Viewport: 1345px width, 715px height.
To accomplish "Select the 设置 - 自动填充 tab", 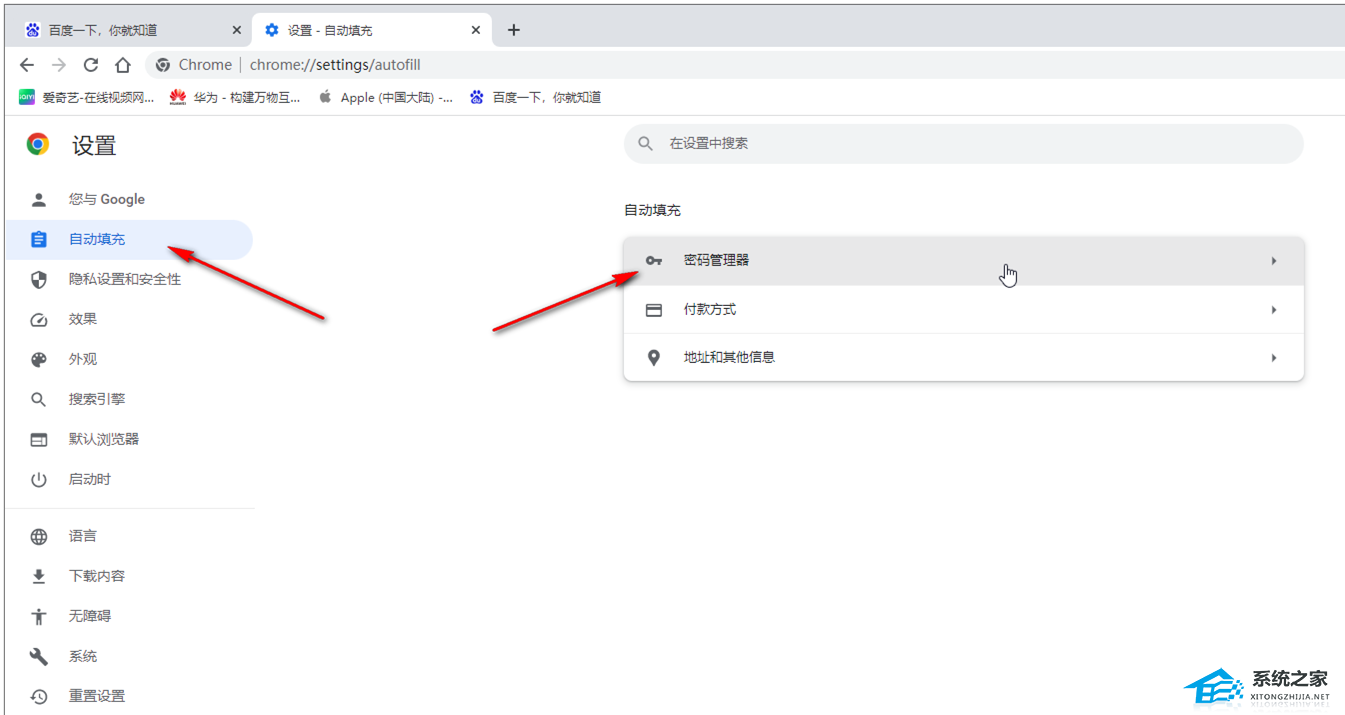I will (x=373, y=30).
